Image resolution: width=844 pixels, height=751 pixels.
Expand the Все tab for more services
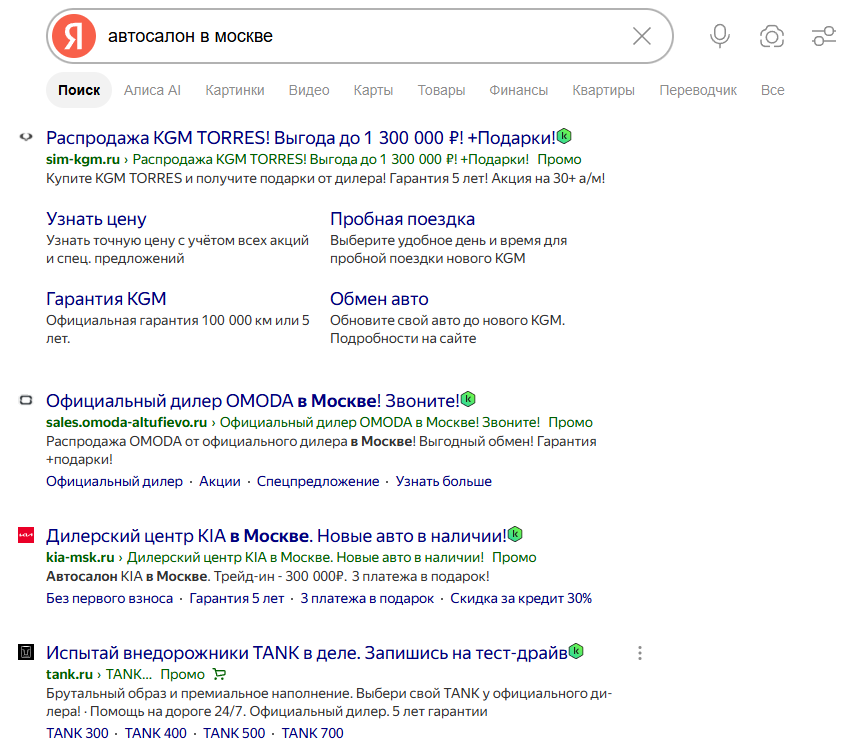pyautogui.click(x=772, y=90)
